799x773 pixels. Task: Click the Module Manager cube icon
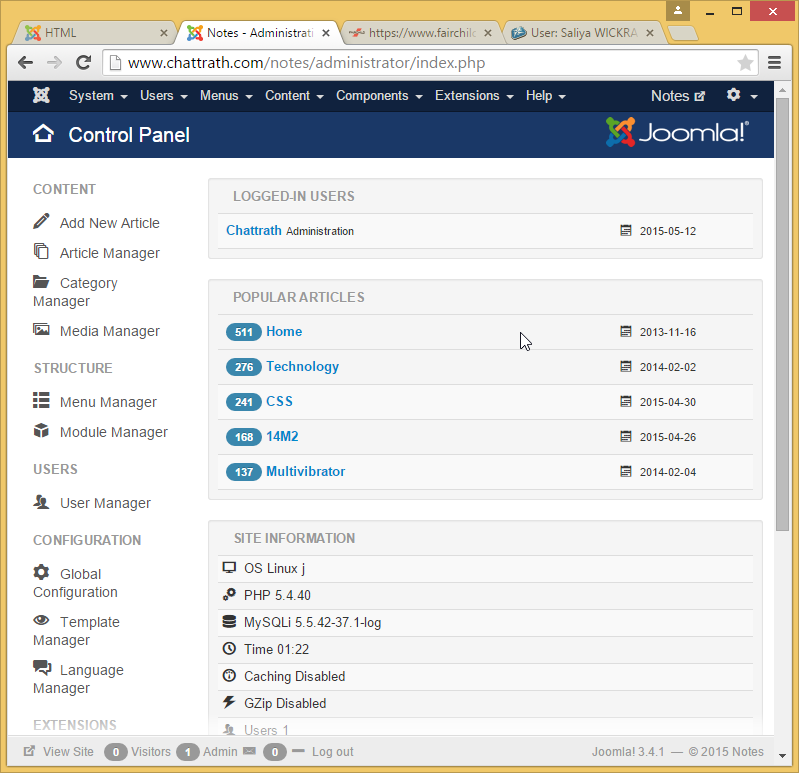pos(41,432)
